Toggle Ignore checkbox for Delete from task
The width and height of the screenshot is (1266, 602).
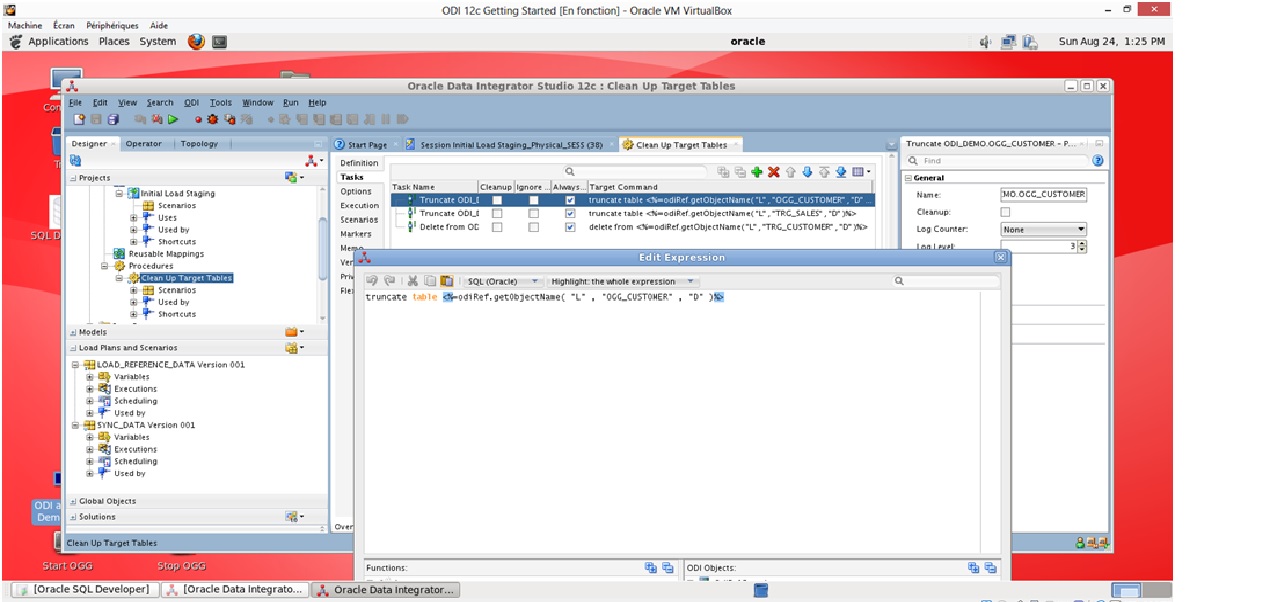(x=533, y=227)
